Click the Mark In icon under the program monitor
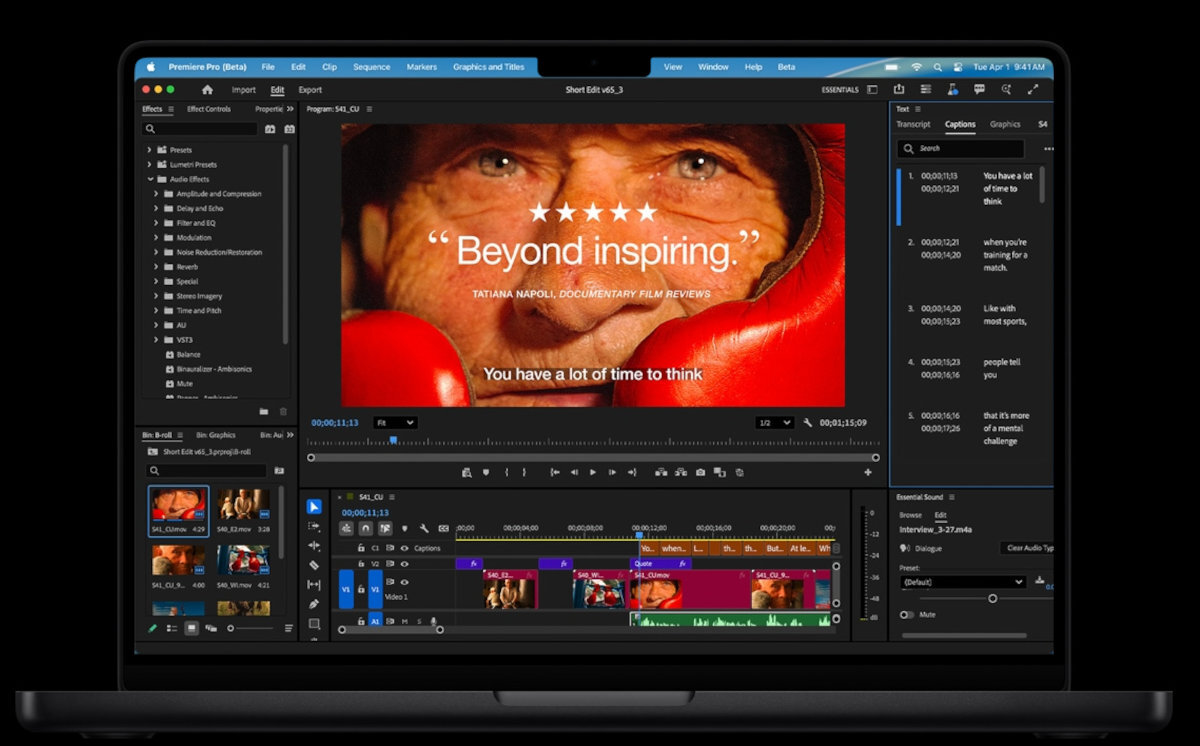The height and width of the screenshot is (746, 1200). (505, 471)
